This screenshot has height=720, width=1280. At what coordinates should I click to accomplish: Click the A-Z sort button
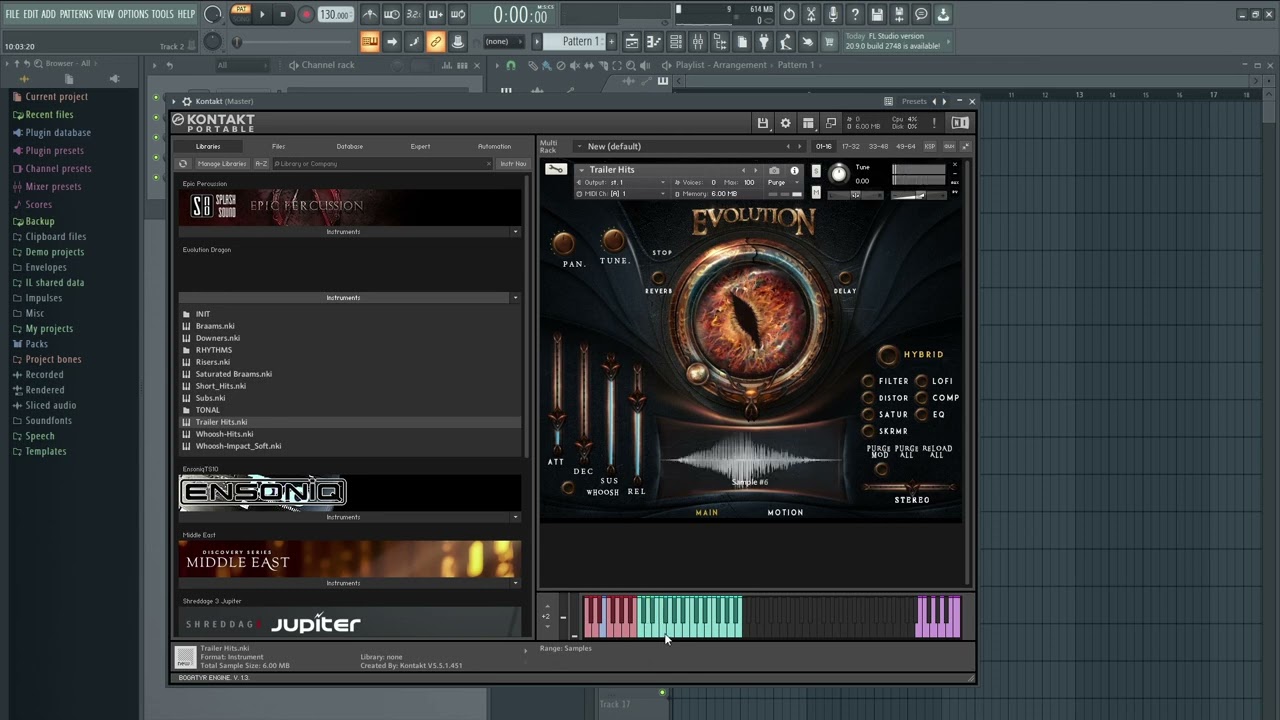pos(261,163)
